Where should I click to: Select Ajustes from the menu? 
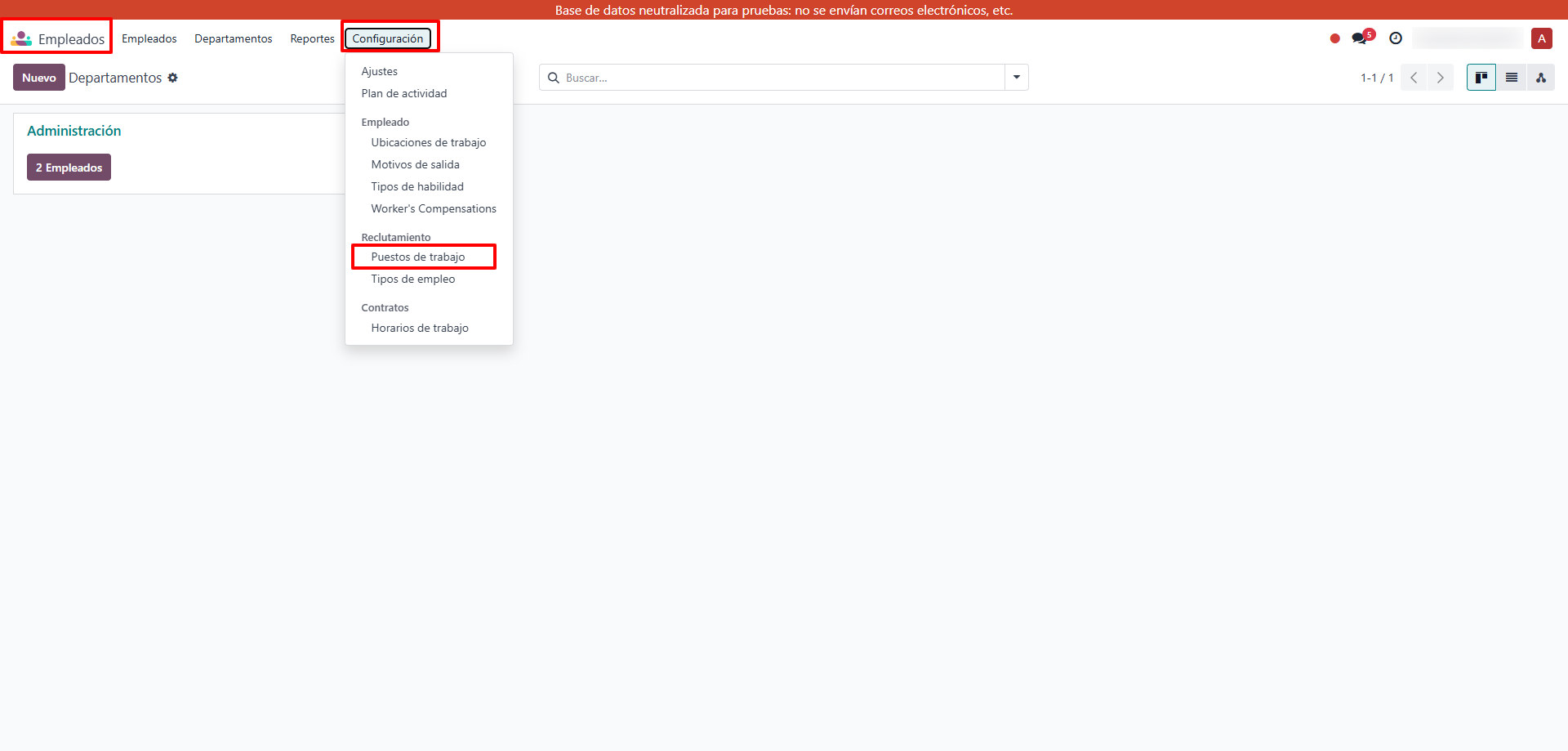[x=380, y=71]
